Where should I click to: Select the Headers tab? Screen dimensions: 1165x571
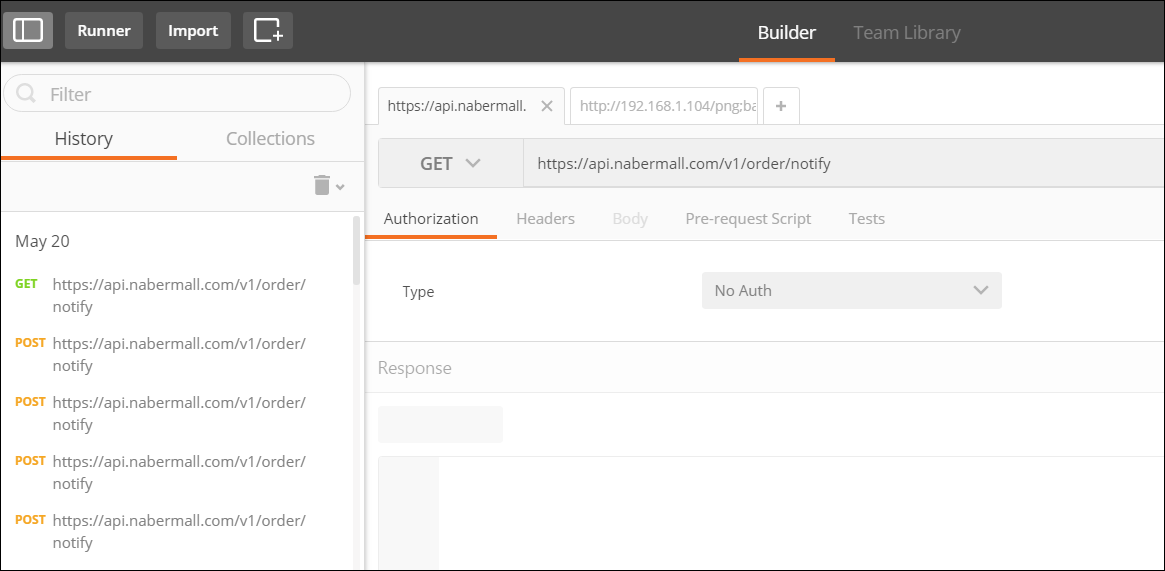[x=545, y=219]
